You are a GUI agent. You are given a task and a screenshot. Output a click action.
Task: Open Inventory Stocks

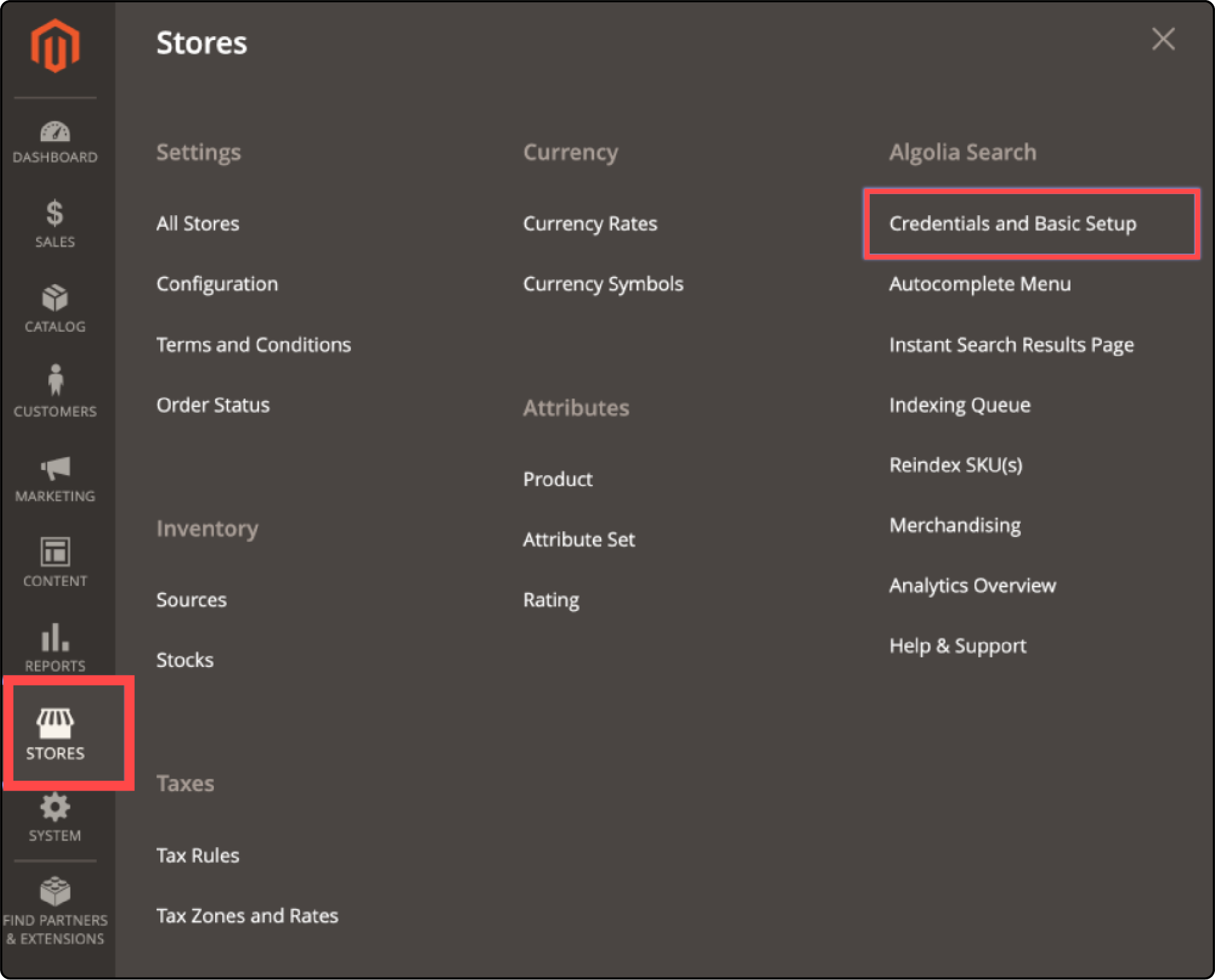(x=185, y=659)
